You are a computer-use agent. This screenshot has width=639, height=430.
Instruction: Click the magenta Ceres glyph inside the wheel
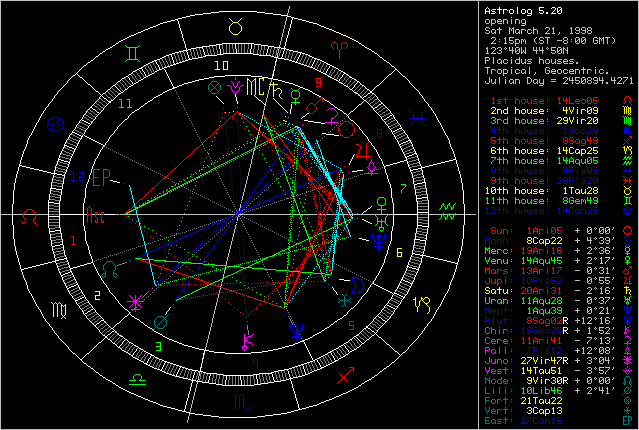tap(332, 117)
